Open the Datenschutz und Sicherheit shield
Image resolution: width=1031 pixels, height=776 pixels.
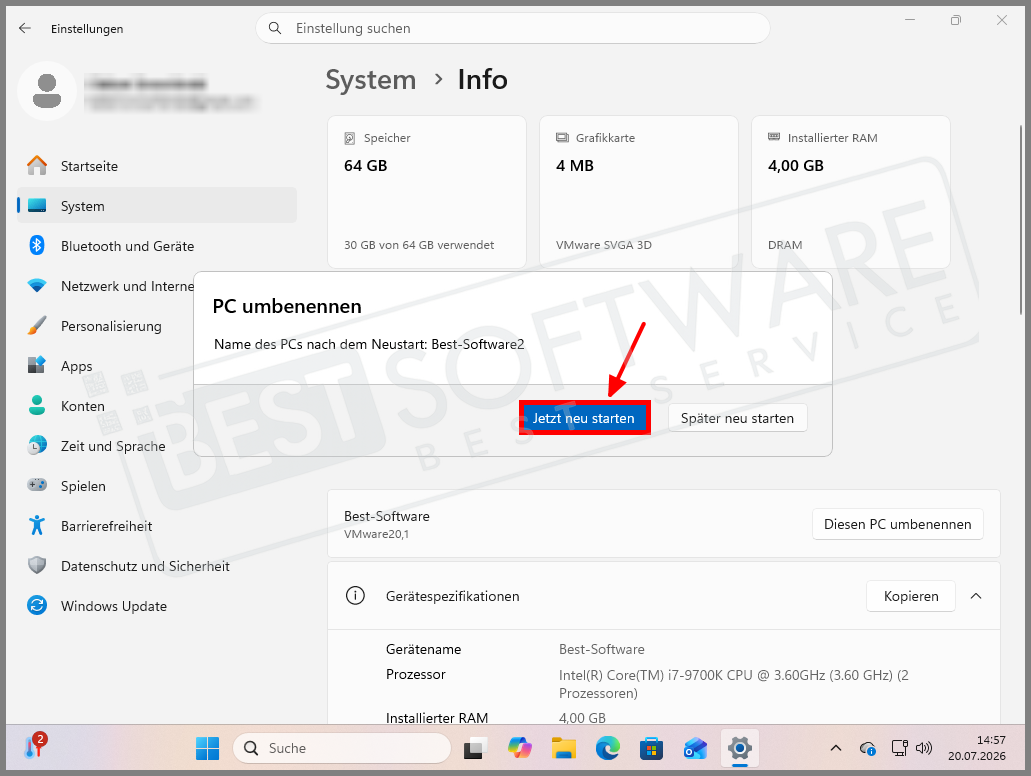[x=37, y=566]
